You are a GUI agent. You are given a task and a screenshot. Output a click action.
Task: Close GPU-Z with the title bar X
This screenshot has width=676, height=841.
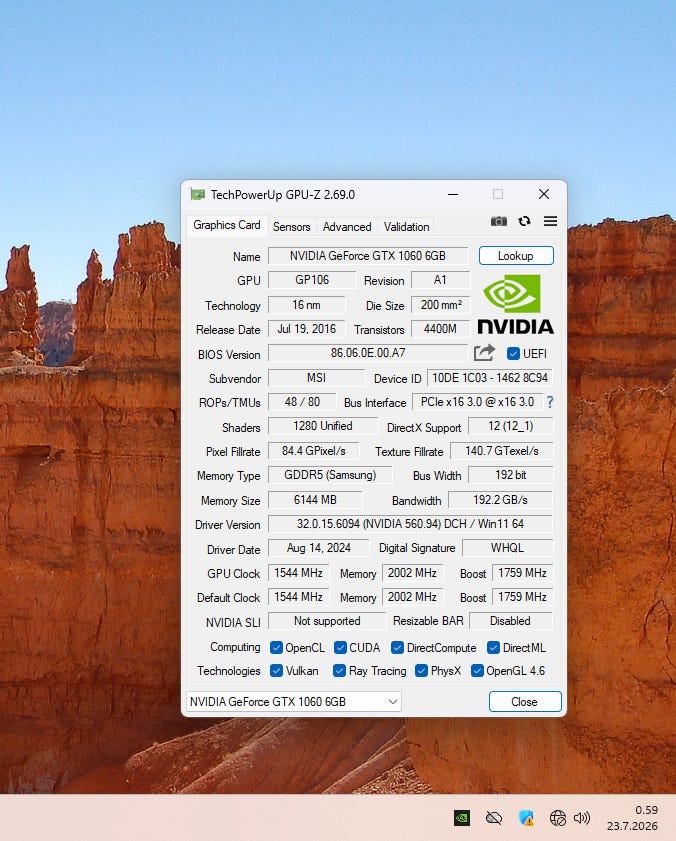pos(544,194)
